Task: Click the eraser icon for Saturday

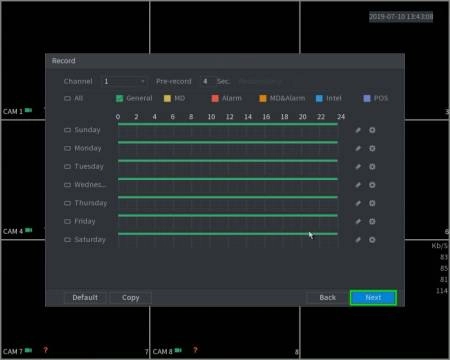Action: click(x=358, y=240)
